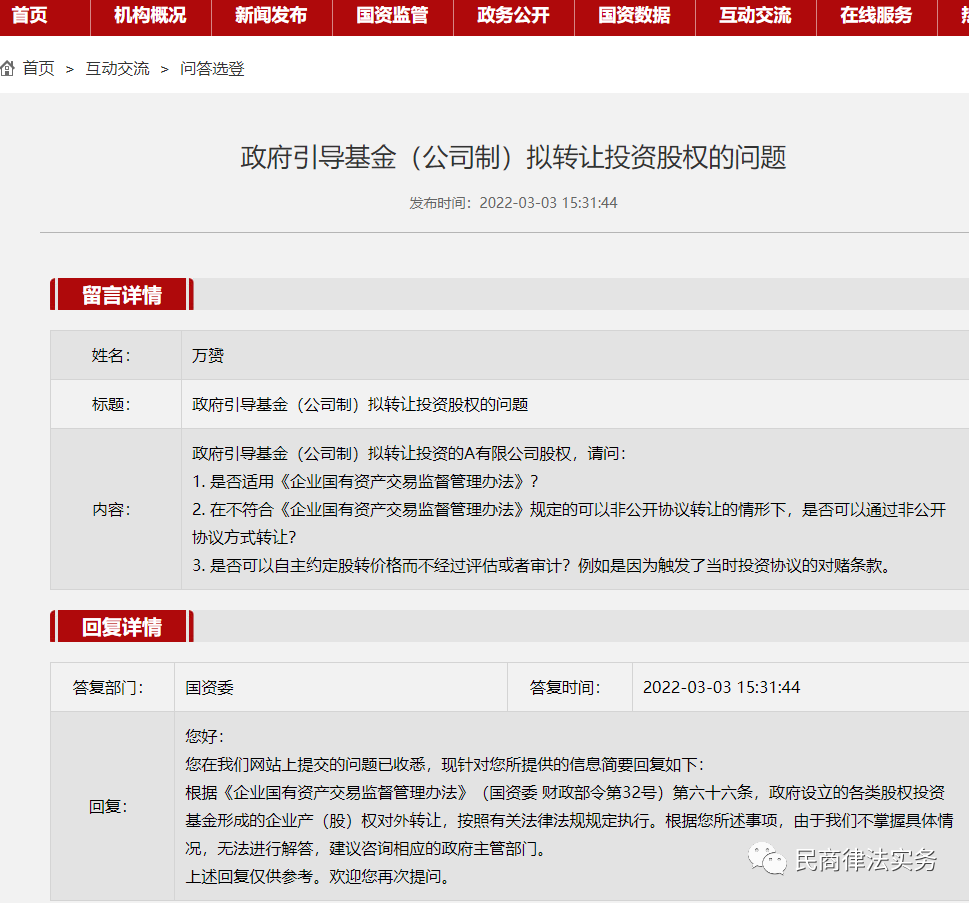This screenshot has width=969, height=903.
Task: Select the line 上述回复仅供参考。欢迎您再次提问
Action: [319, 876]
